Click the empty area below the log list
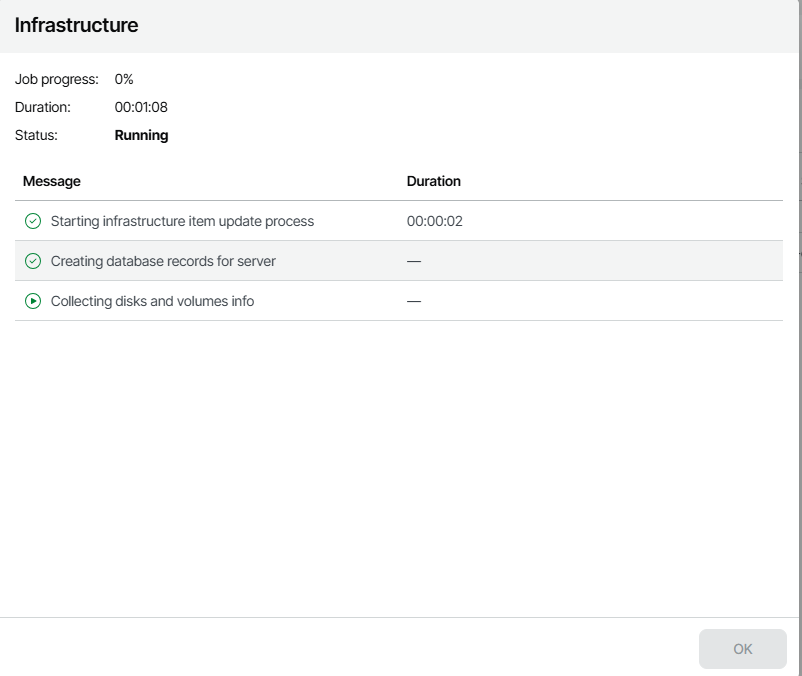Screen dimensions: 802x676 click(x=400, y=460)
